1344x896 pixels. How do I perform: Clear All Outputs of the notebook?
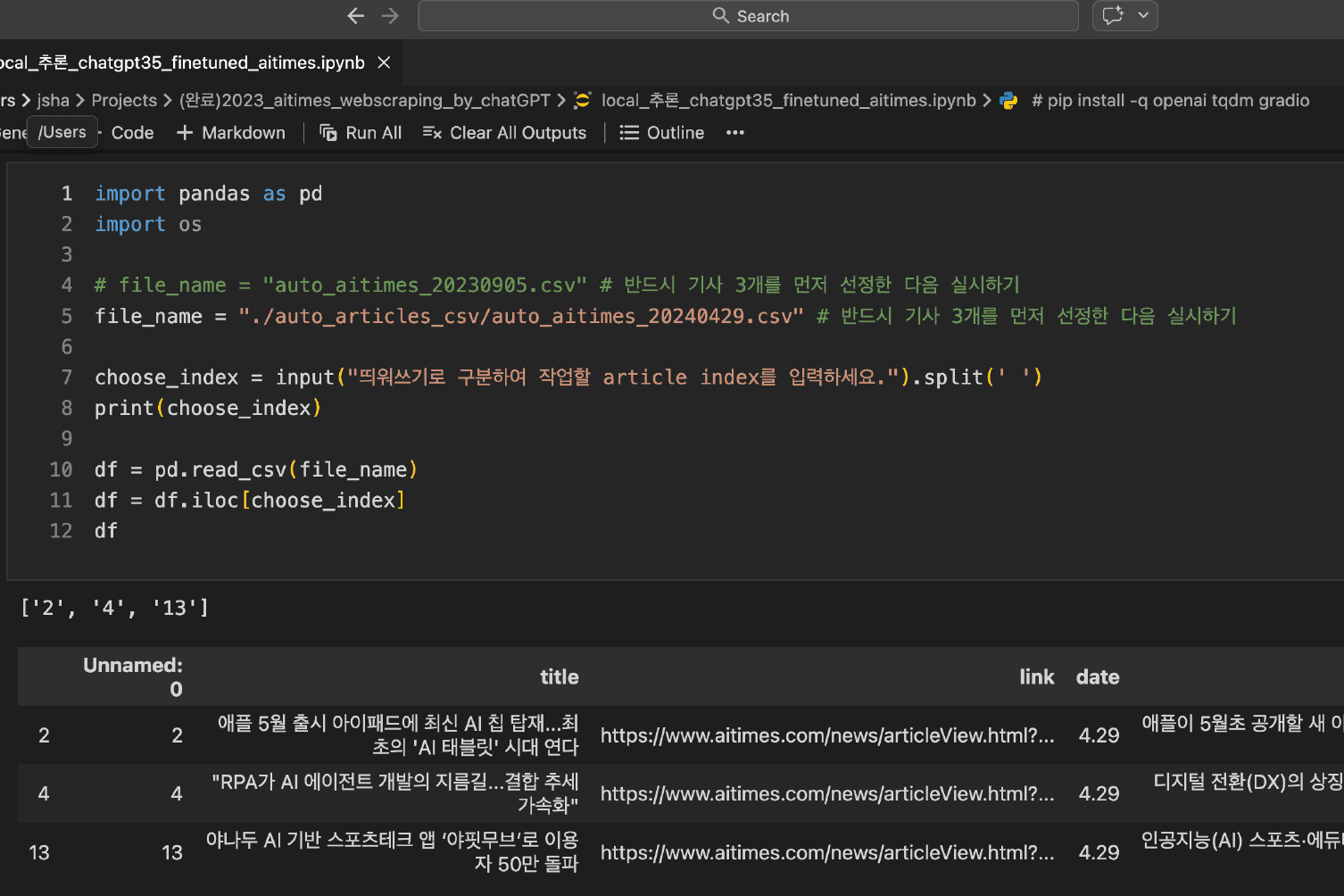click(x=504, y=133)
